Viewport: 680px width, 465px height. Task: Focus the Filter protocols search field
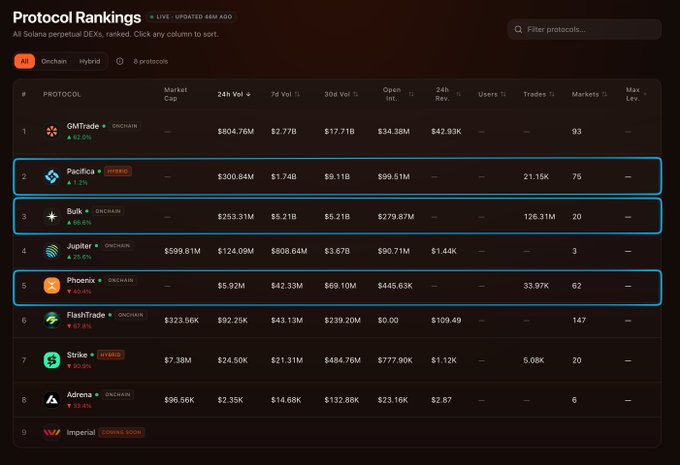pos(584,29)
